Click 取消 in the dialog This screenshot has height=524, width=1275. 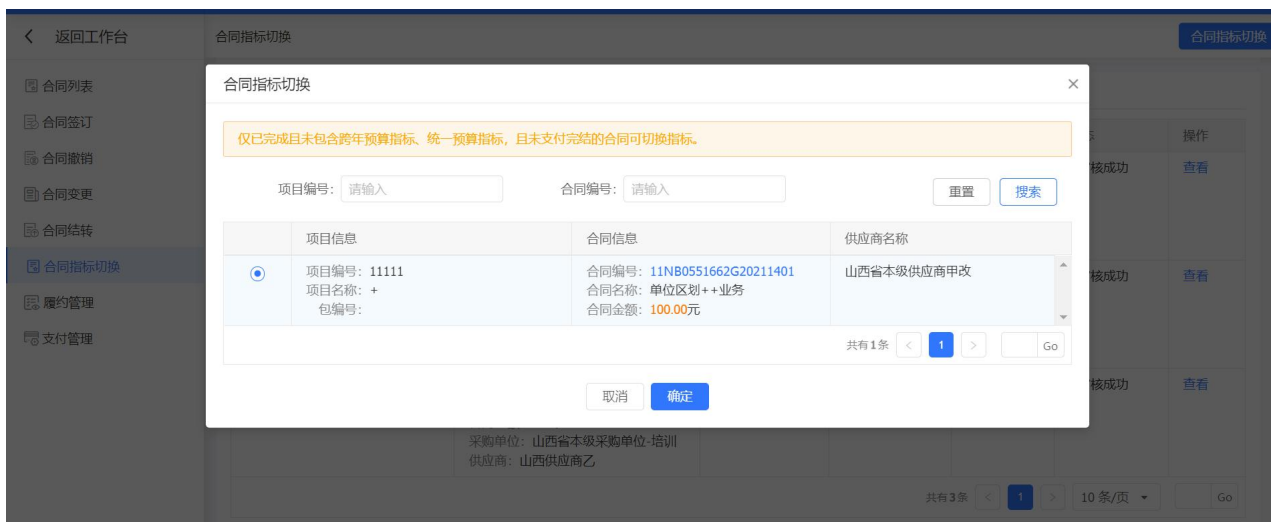pos(615,396)
